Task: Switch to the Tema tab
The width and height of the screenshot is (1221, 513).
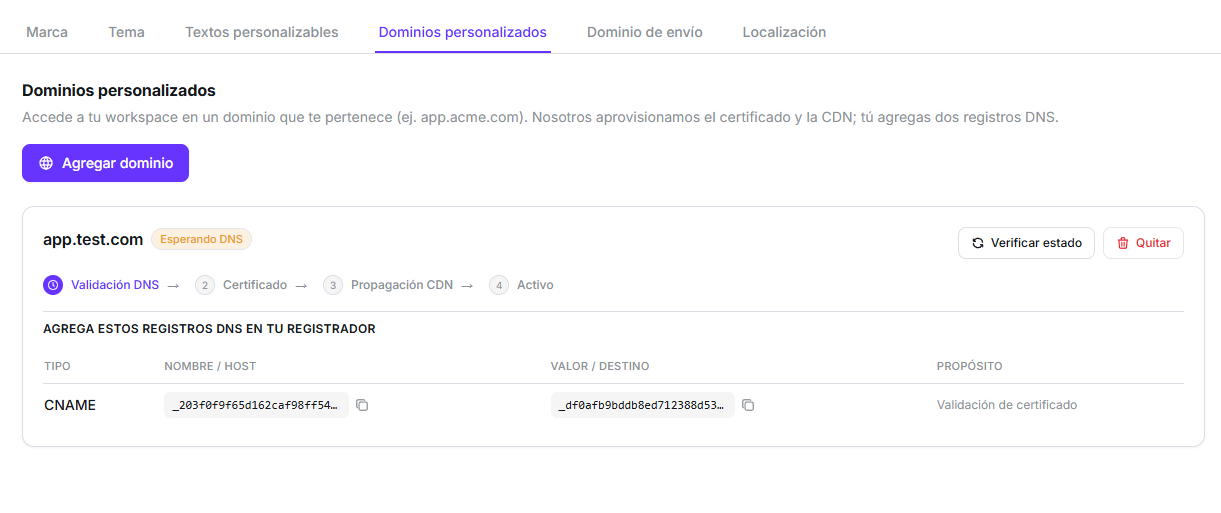Action: pyautogui.click(x=126, y=32)
